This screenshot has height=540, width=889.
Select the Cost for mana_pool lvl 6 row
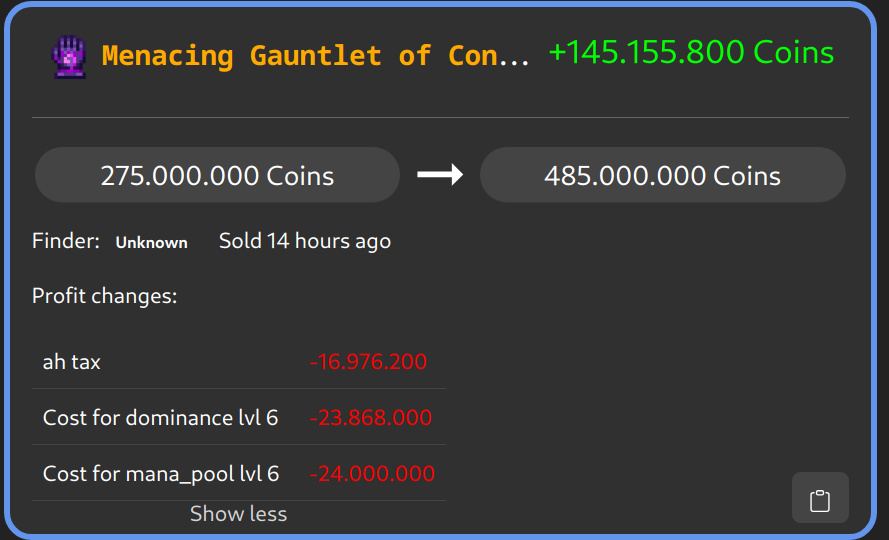pyautogui.click(x=161, y=474)
